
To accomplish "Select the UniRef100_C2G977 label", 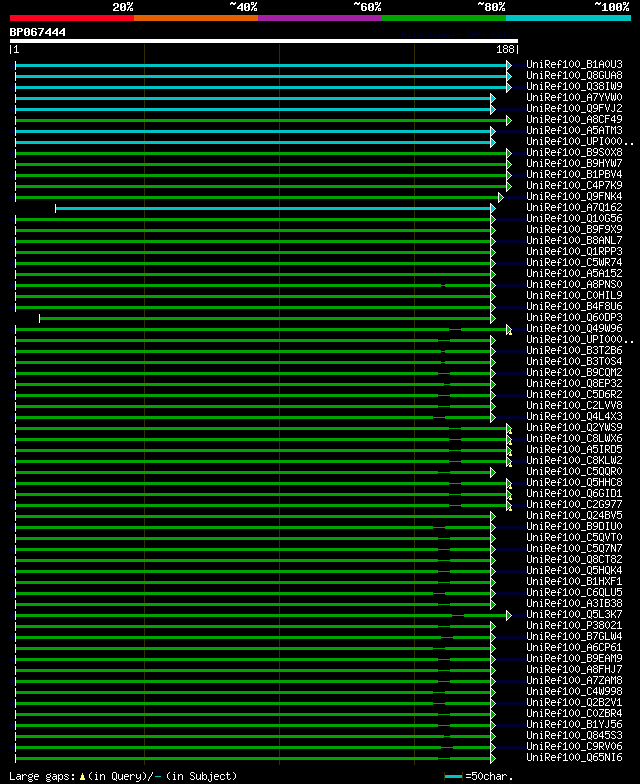I will coord(574,504).
